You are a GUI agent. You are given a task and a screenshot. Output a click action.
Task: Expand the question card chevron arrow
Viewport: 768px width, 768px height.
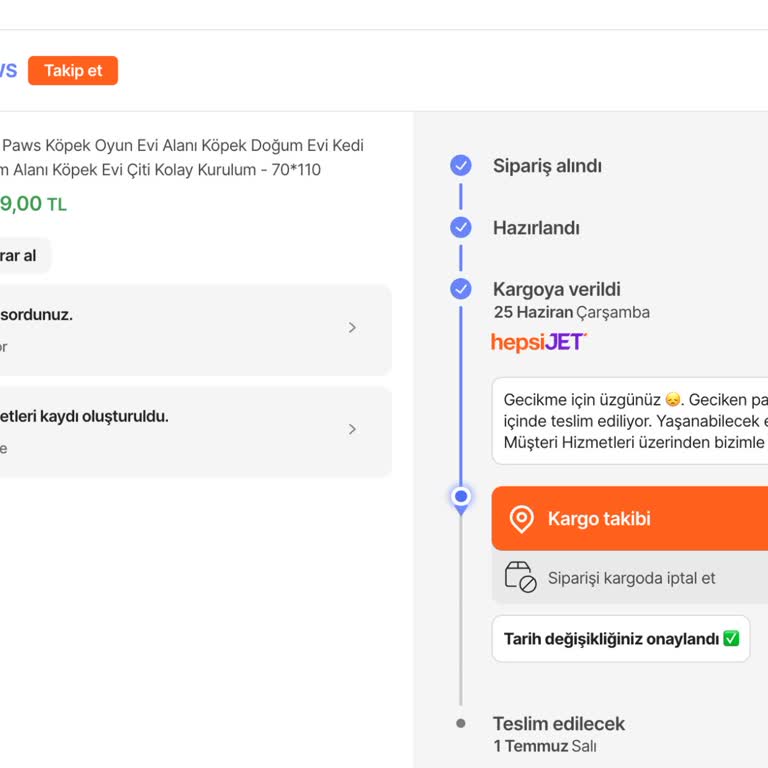pyautogui.click(x=352, y=328)
